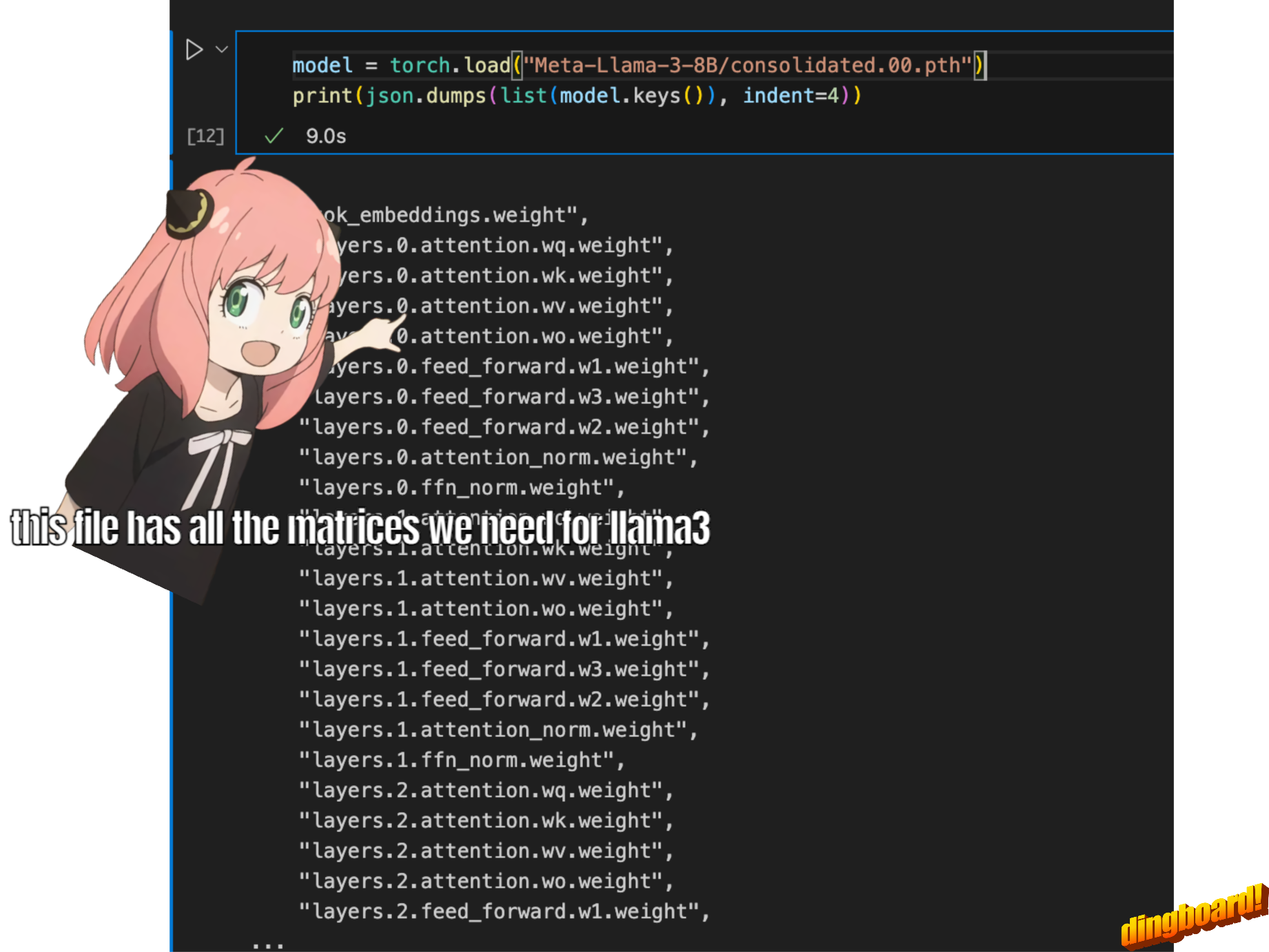Screen dimensions: 1269x952
Task: Click the green success checkmark
Action: [274, 136]
